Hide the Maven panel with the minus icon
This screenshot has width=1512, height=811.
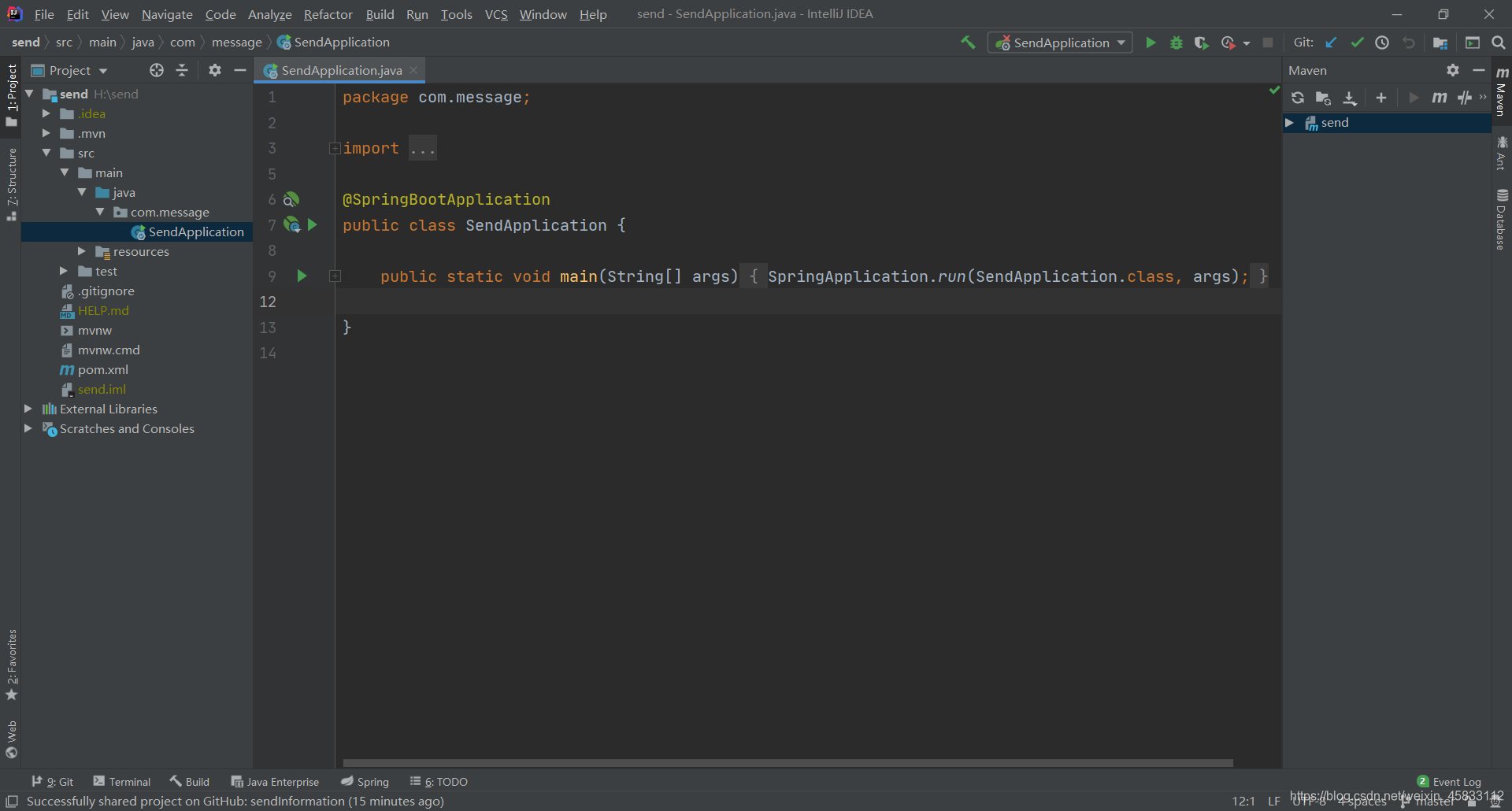[1479, 70]
